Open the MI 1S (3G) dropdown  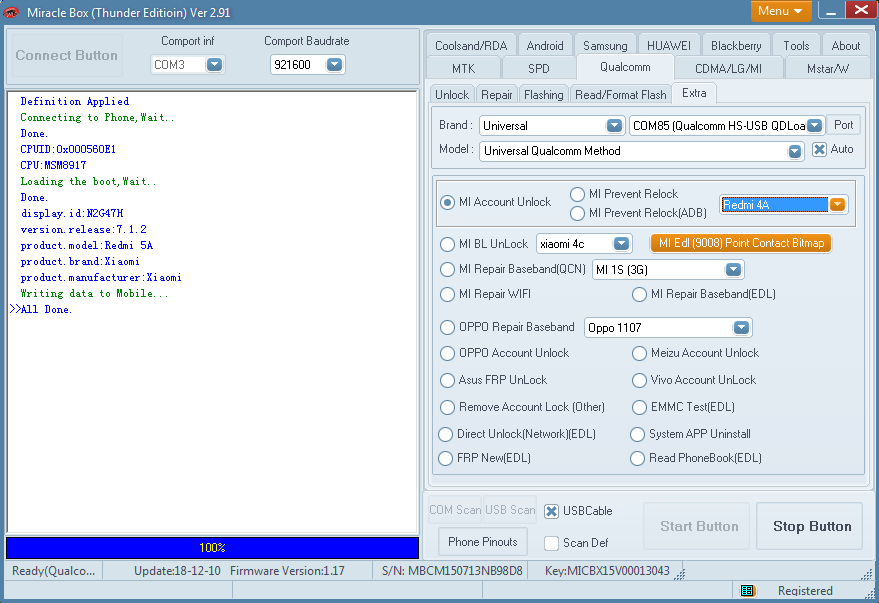tap(733, 270)
